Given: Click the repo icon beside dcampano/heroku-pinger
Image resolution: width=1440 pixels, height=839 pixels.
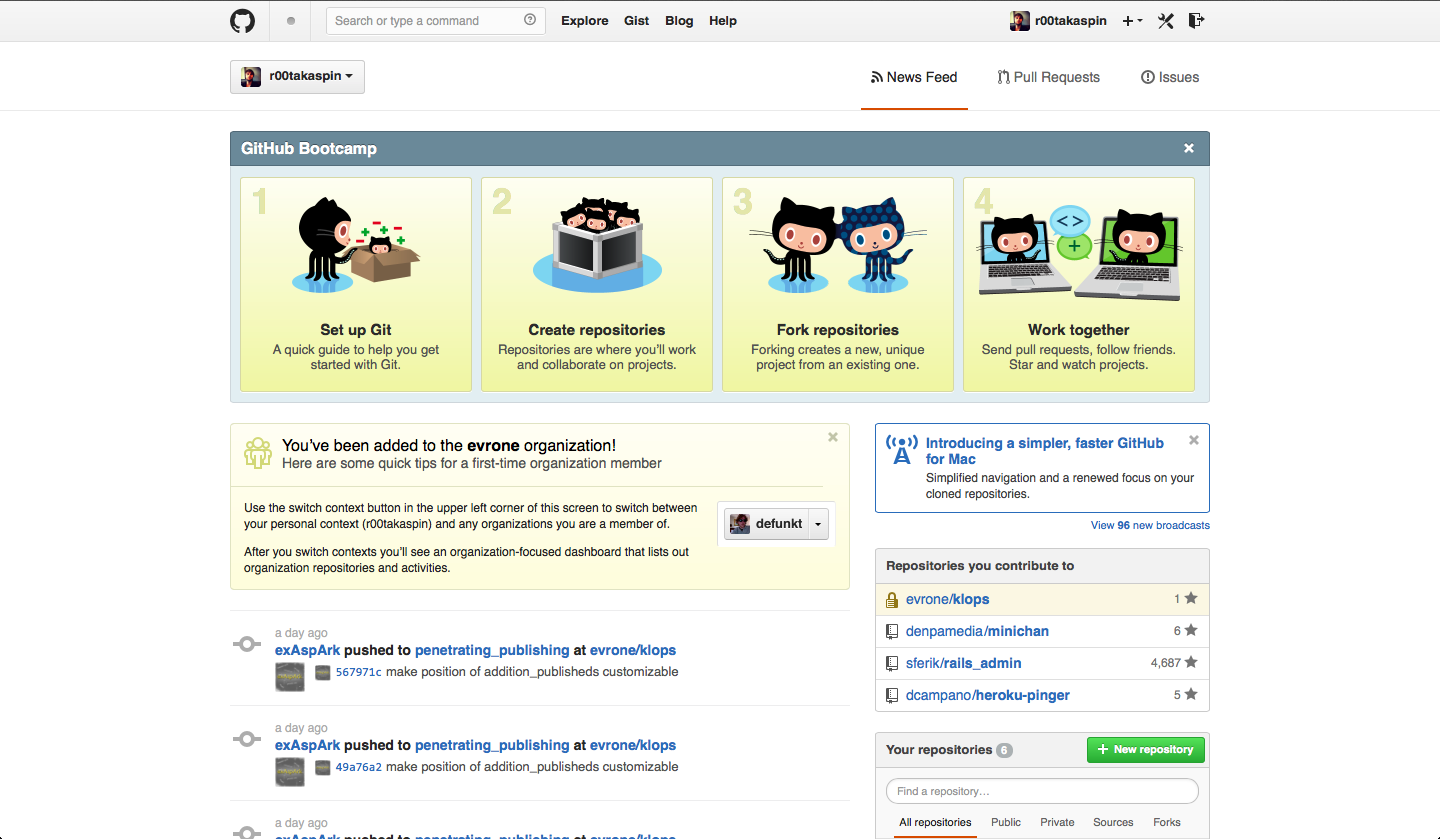Looking at the screenshot, I should pos(892,696).
